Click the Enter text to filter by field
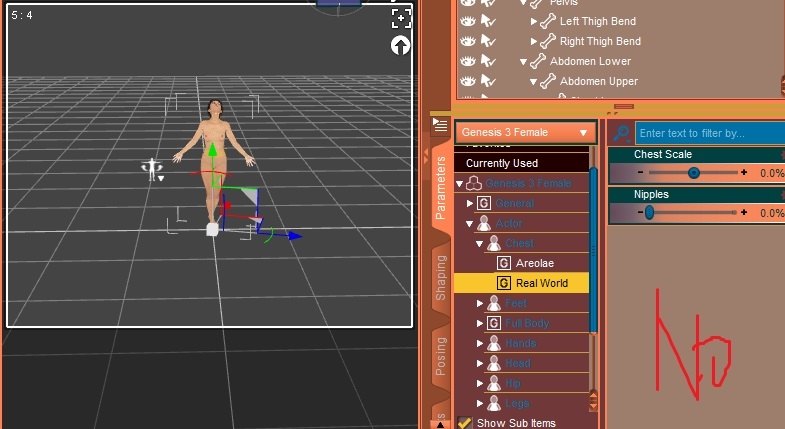The image size is (785, 429). (710, 133)
